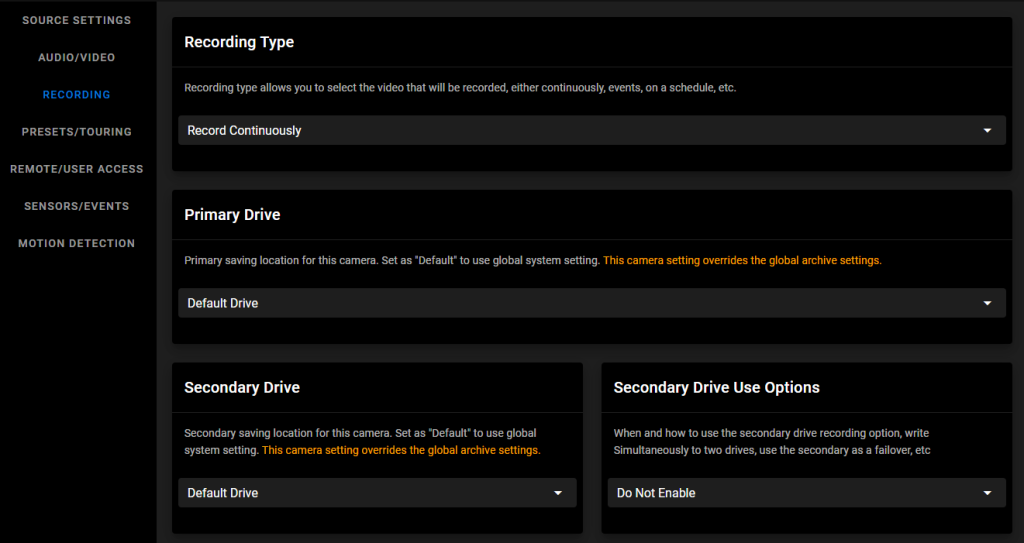Viewport: 1024px width, 543px height.
Task: Click the orange override warning under Primary Drive
Action: click(x=742, y=260)
